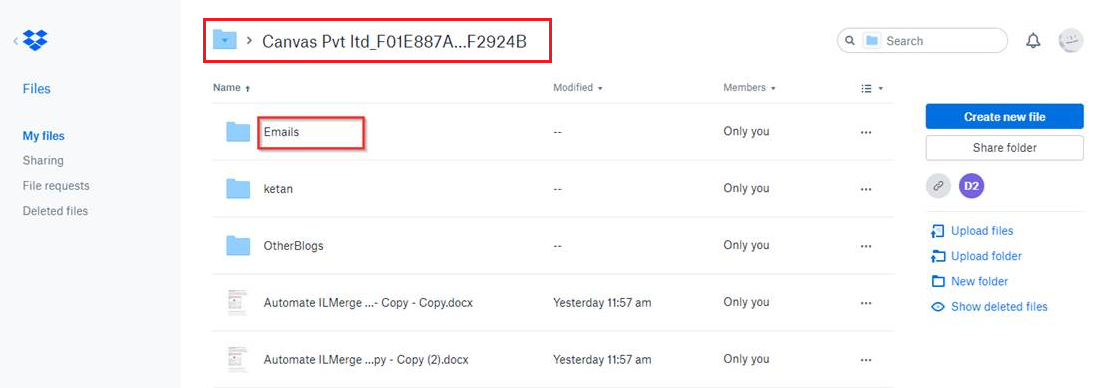Open the Emails folder icon
The image size is (1096, 388).
pos(238,131)
